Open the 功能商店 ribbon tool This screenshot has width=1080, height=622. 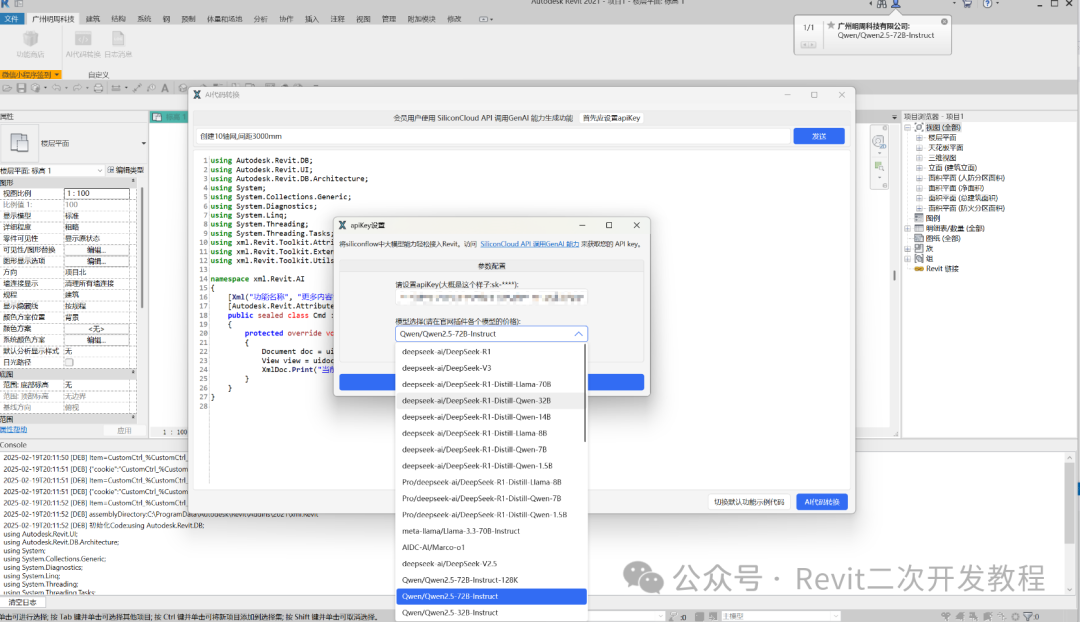30,44
